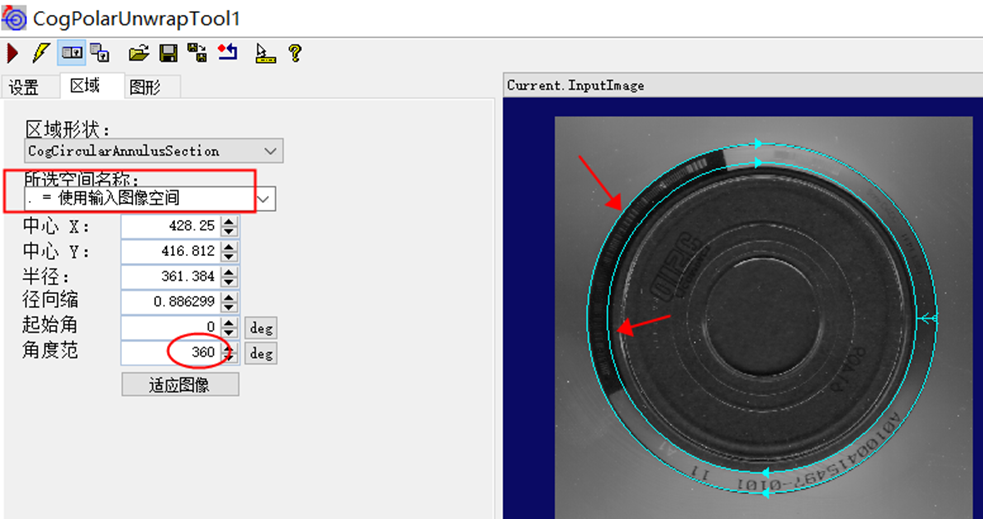Toggle the tool tips cursor icon

click(x=265, y=53)
